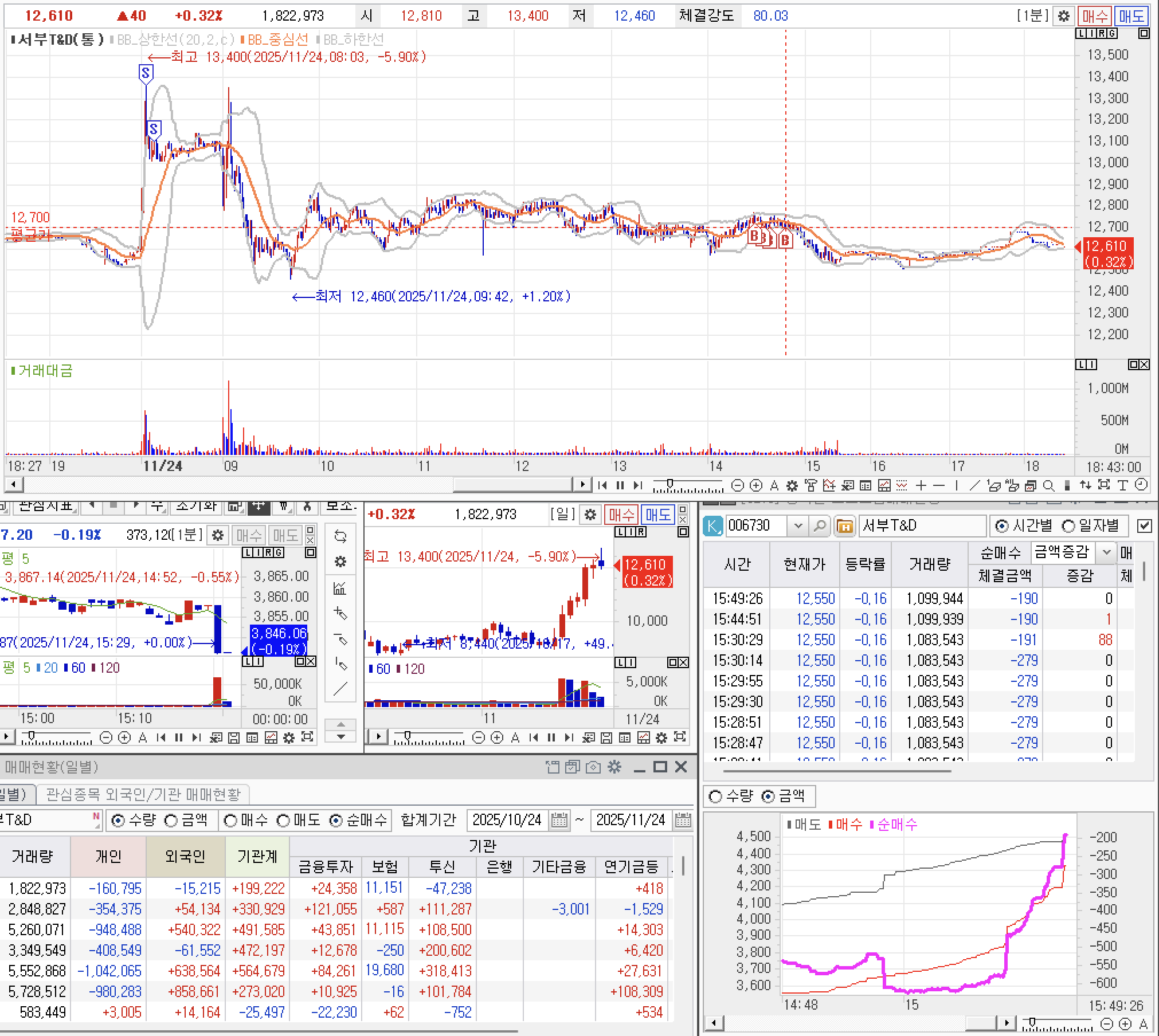Pause chart playback in main toolbar

[620, 486]
